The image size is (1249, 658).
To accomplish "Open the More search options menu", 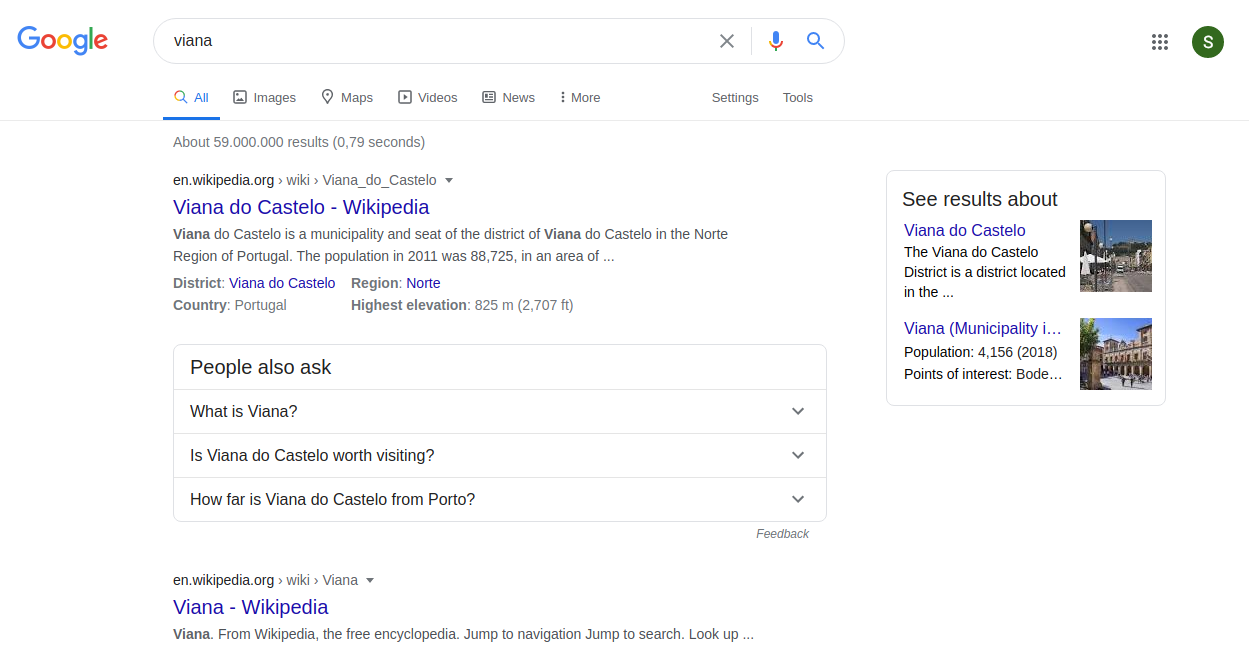I will pos(580,98).
